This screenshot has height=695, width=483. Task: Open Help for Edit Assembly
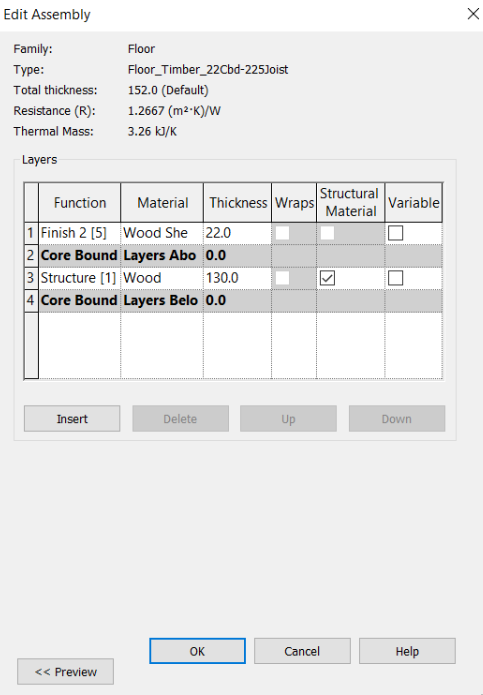tap(407, 651)
